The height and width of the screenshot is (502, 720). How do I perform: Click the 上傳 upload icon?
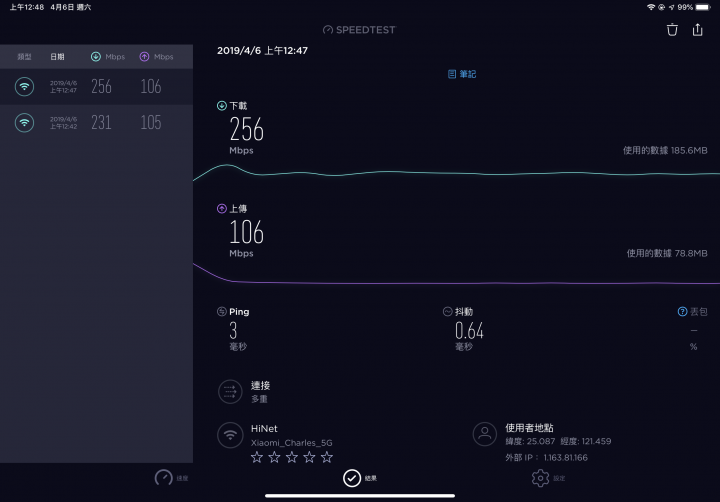[x=221, y=209]
